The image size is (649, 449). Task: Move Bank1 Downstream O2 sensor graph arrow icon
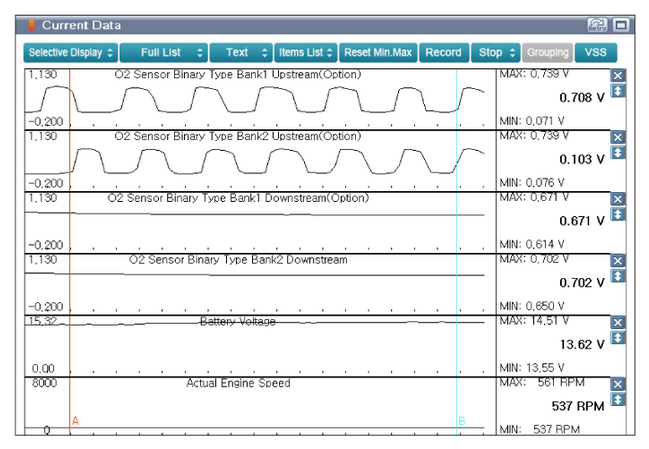click(618, 214)
